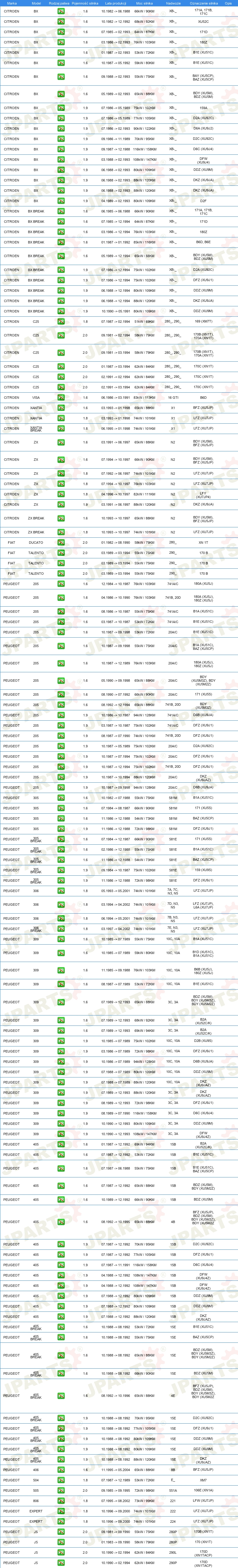This screenshot has height=1568, width=238.
Task: Click the Rodzaj paliwa column header
Action: [59, 3]
